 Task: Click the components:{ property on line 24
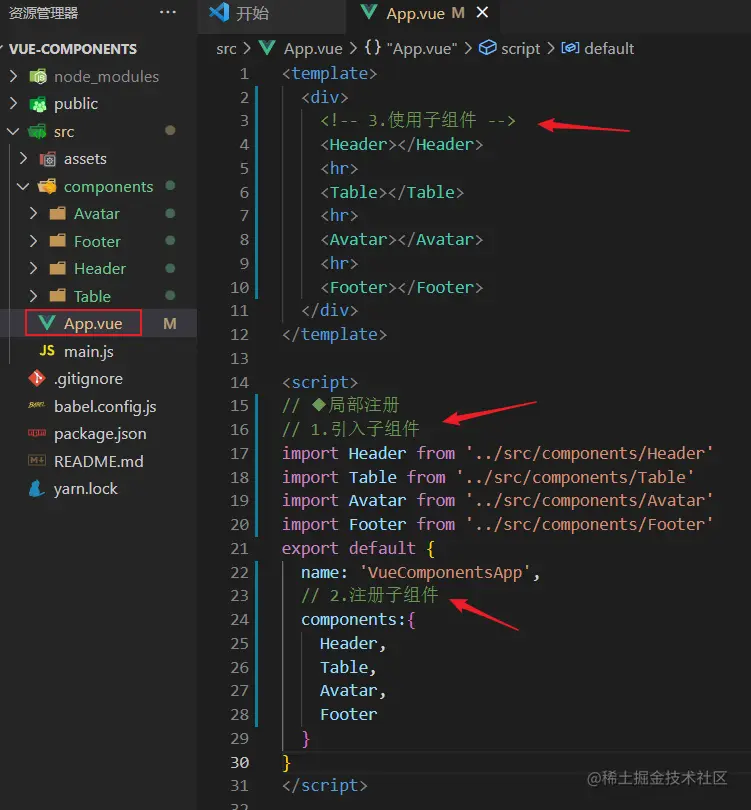(x=358, y=619)
